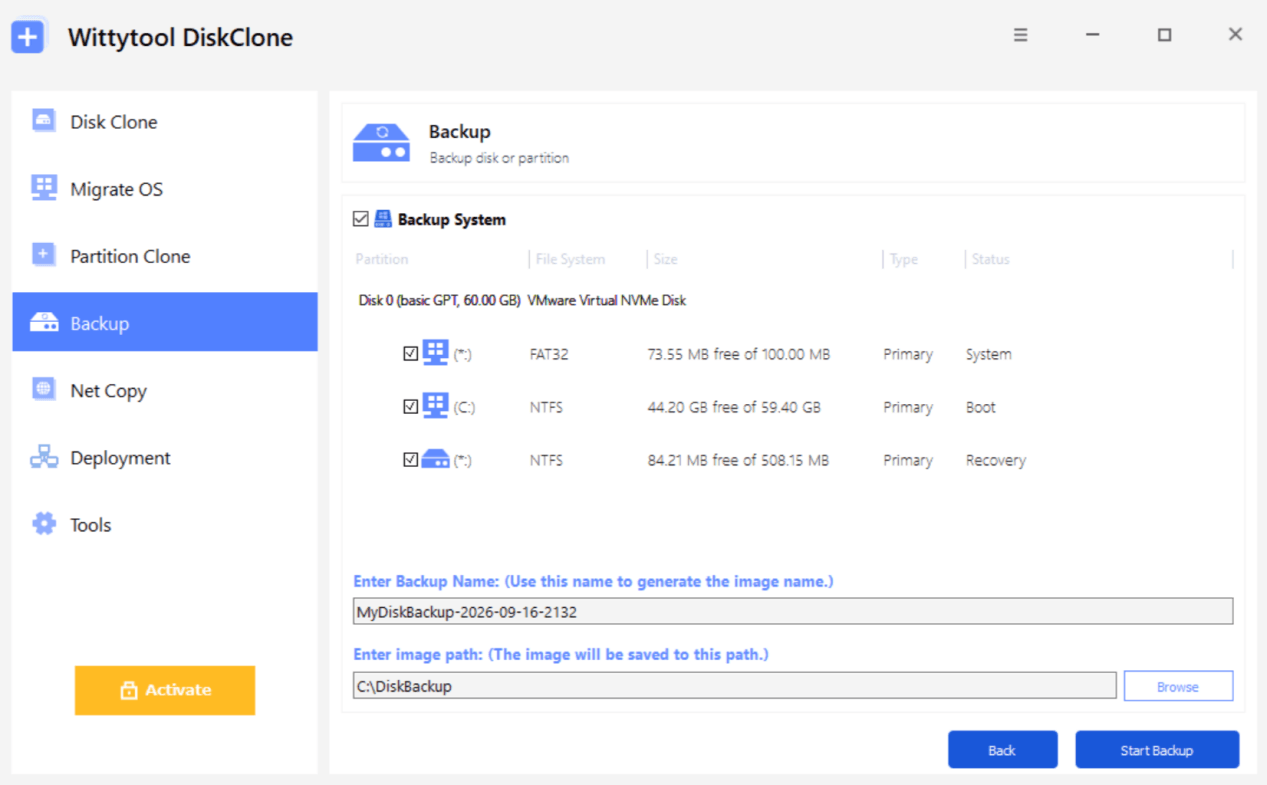1267x785 pixels.
Task: Click the backup name input field
Action: click(x=793, y=611)
